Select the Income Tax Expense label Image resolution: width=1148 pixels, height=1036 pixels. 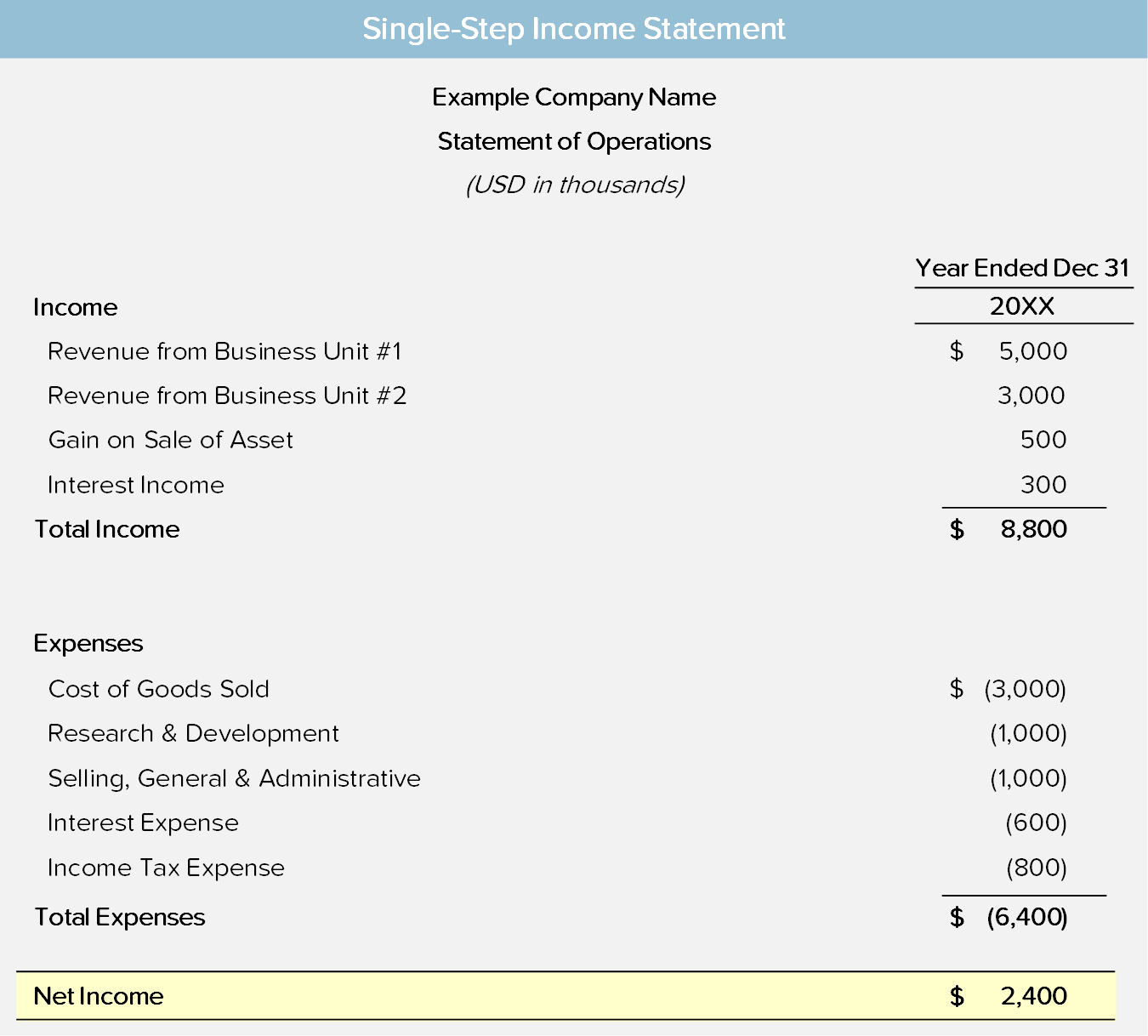click(x=167, y=868)
